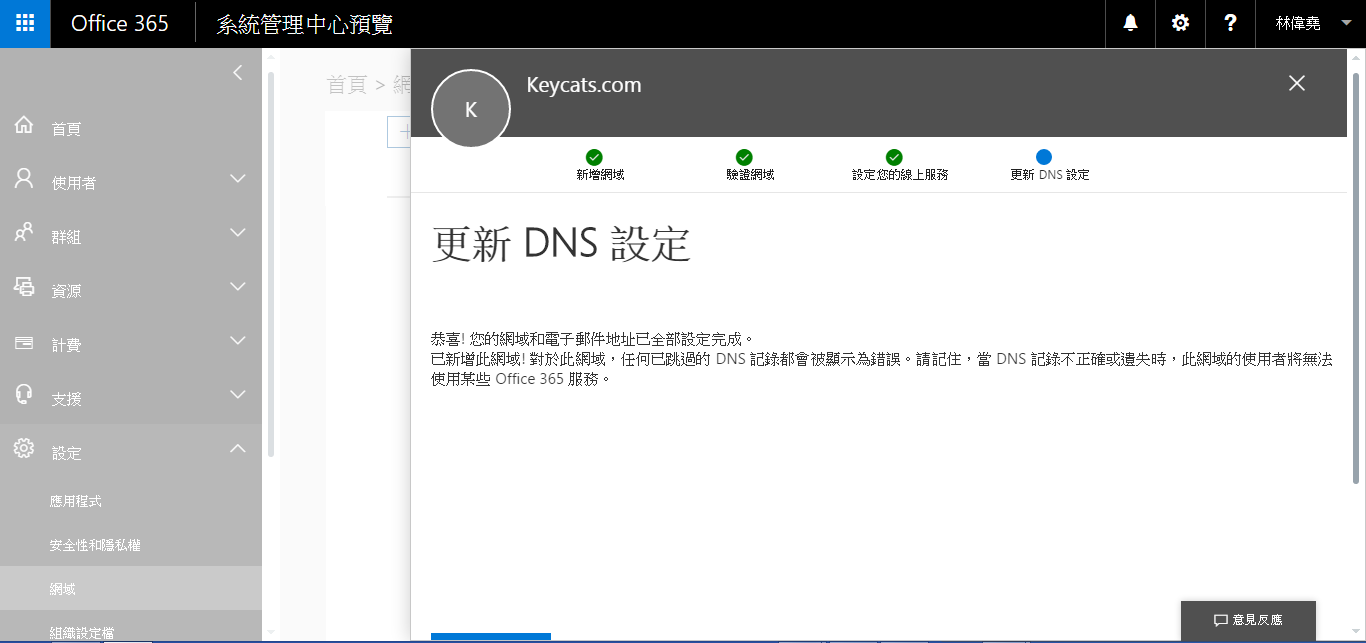1366x643 pixels.
Task: Click the sidebar vertical scrollbar thumb
Action: coord(270,264)
